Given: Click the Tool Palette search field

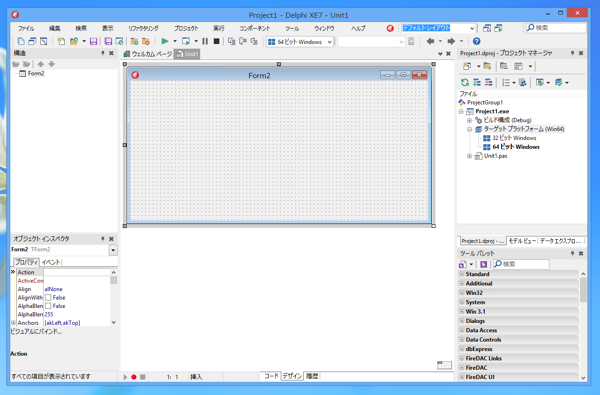Looking at the screenshot, I should (521, 264).
